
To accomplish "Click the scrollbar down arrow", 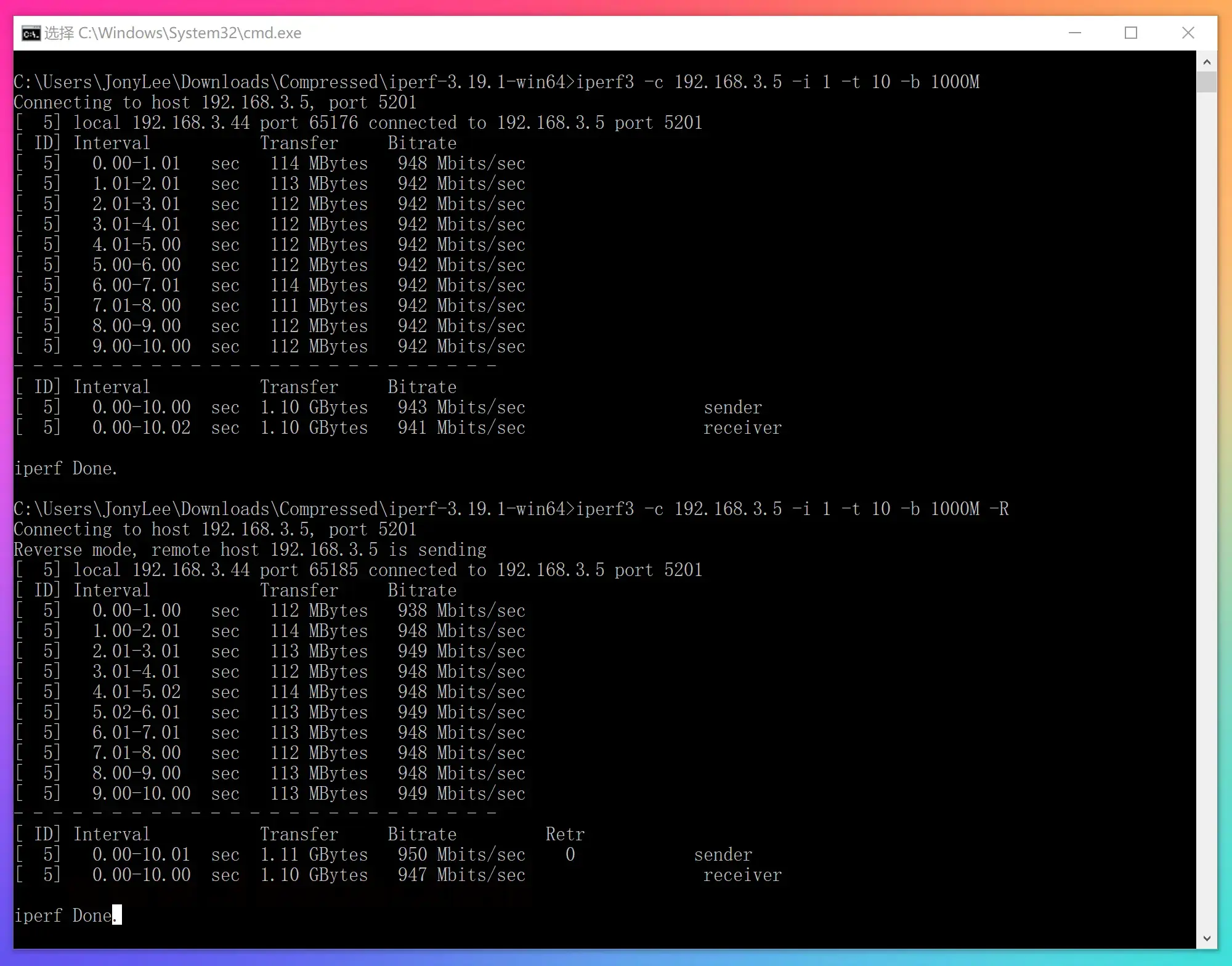I will click(x=1207, y=938).
